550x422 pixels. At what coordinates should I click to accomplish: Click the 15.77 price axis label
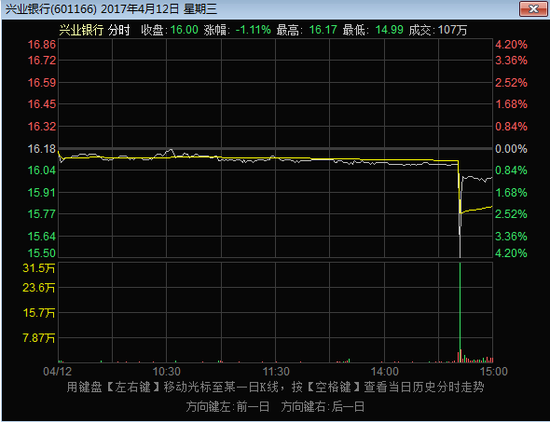coord(42,214)
